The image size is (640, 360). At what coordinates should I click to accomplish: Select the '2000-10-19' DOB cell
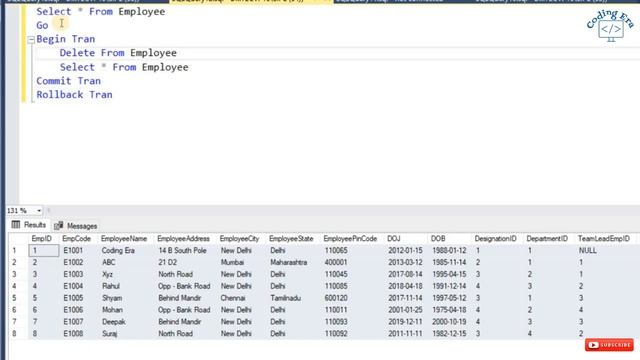point(449,322)
